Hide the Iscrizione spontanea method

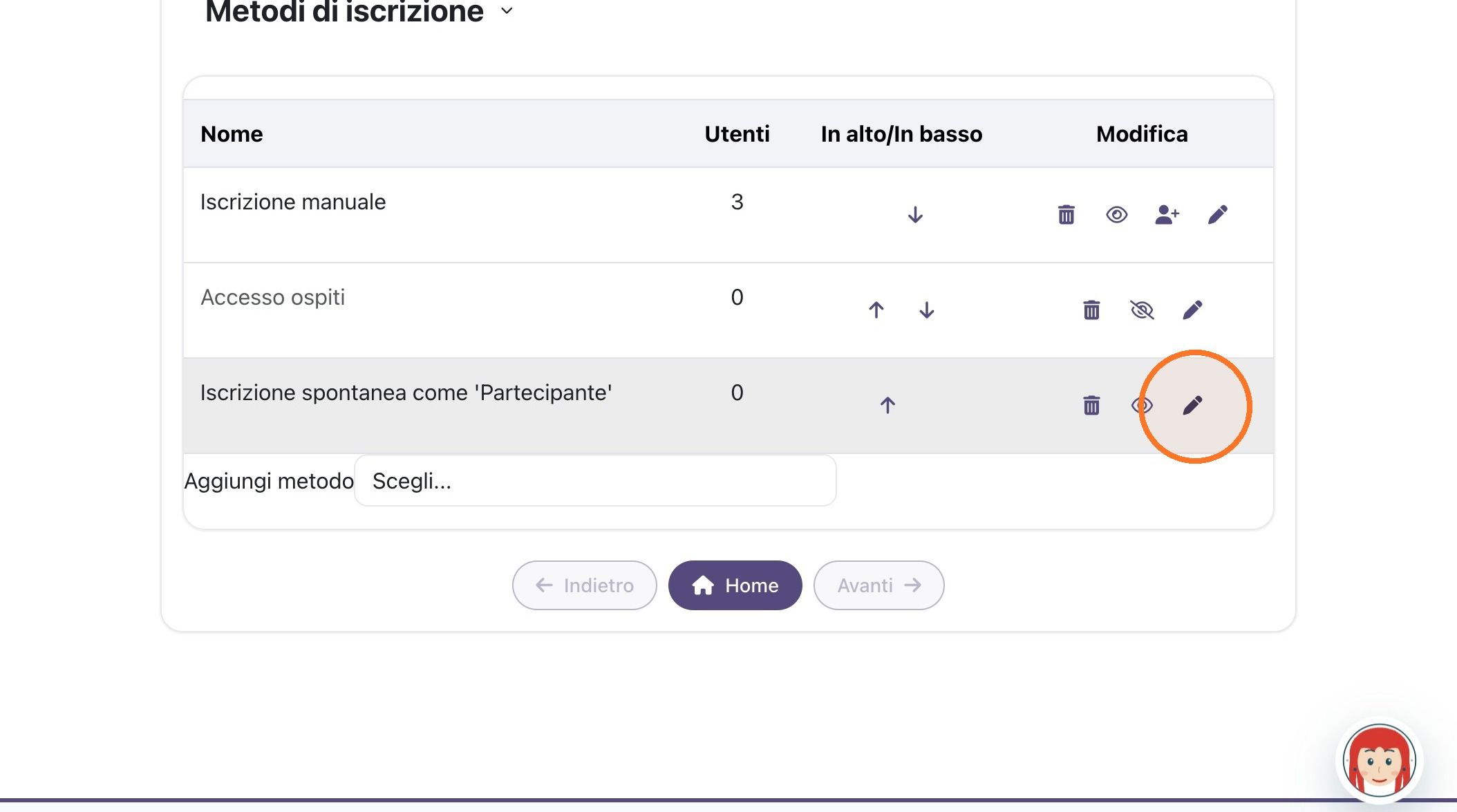[x=1142, y=406]
